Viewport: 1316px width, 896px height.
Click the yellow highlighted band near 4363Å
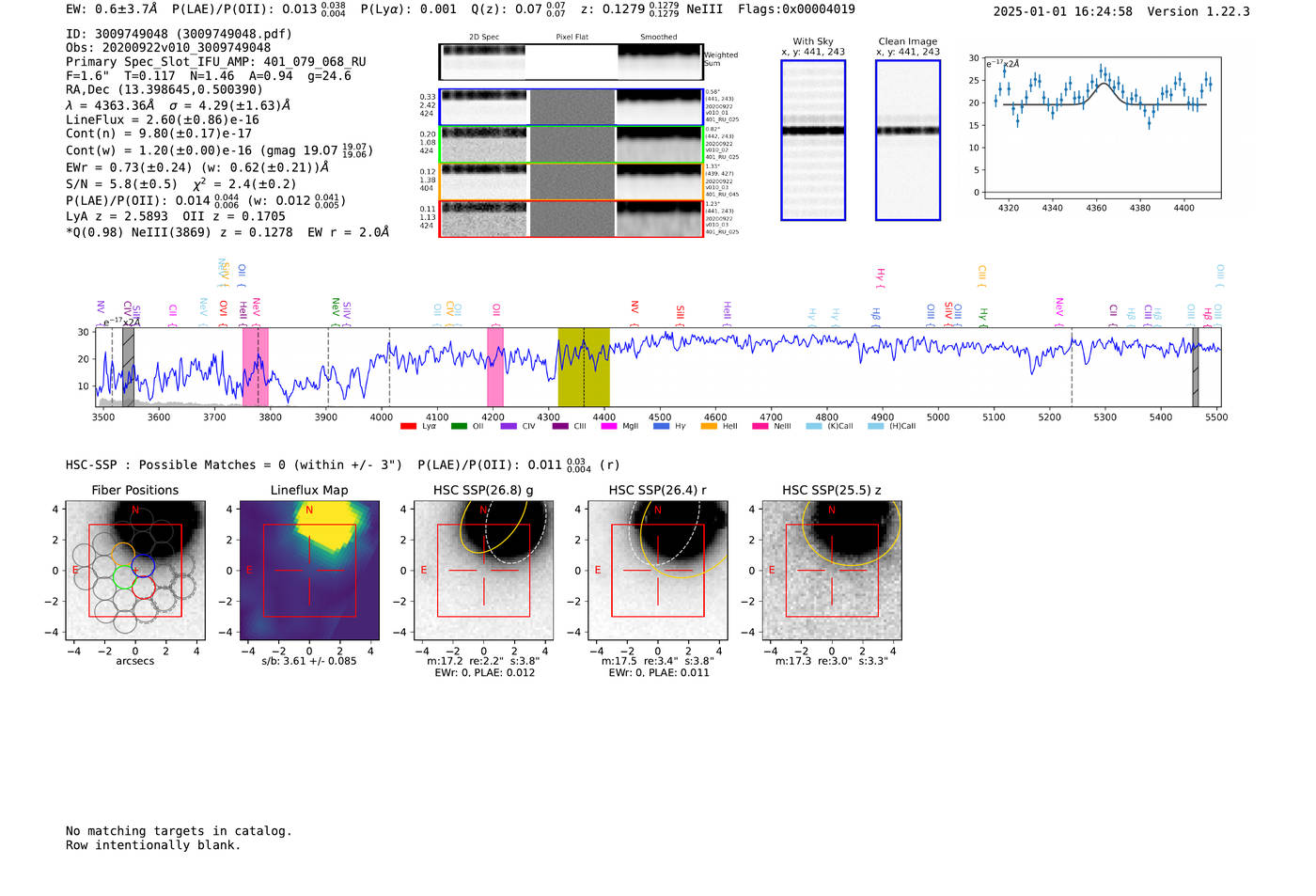(x=584, y=368)
